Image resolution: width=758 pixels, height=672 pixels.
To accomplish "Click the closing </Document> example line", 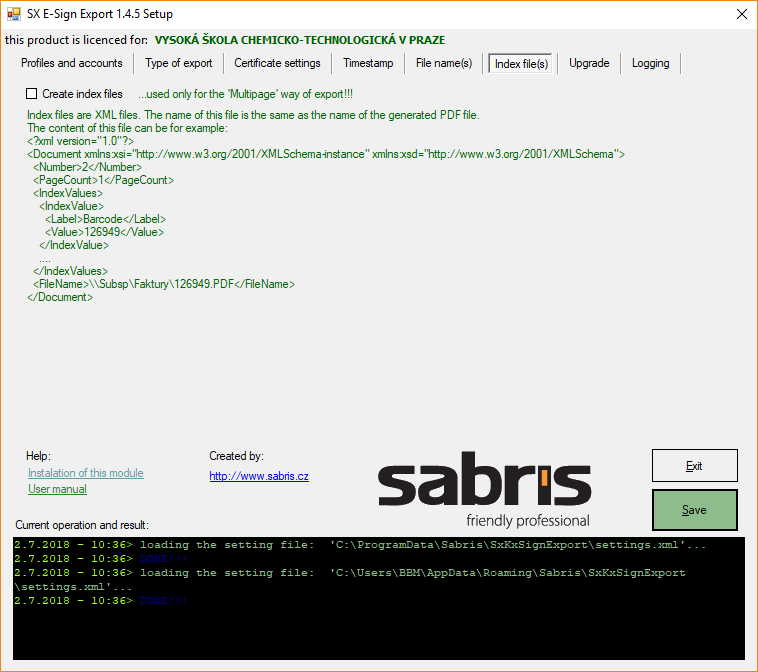I will coord(60,297).
